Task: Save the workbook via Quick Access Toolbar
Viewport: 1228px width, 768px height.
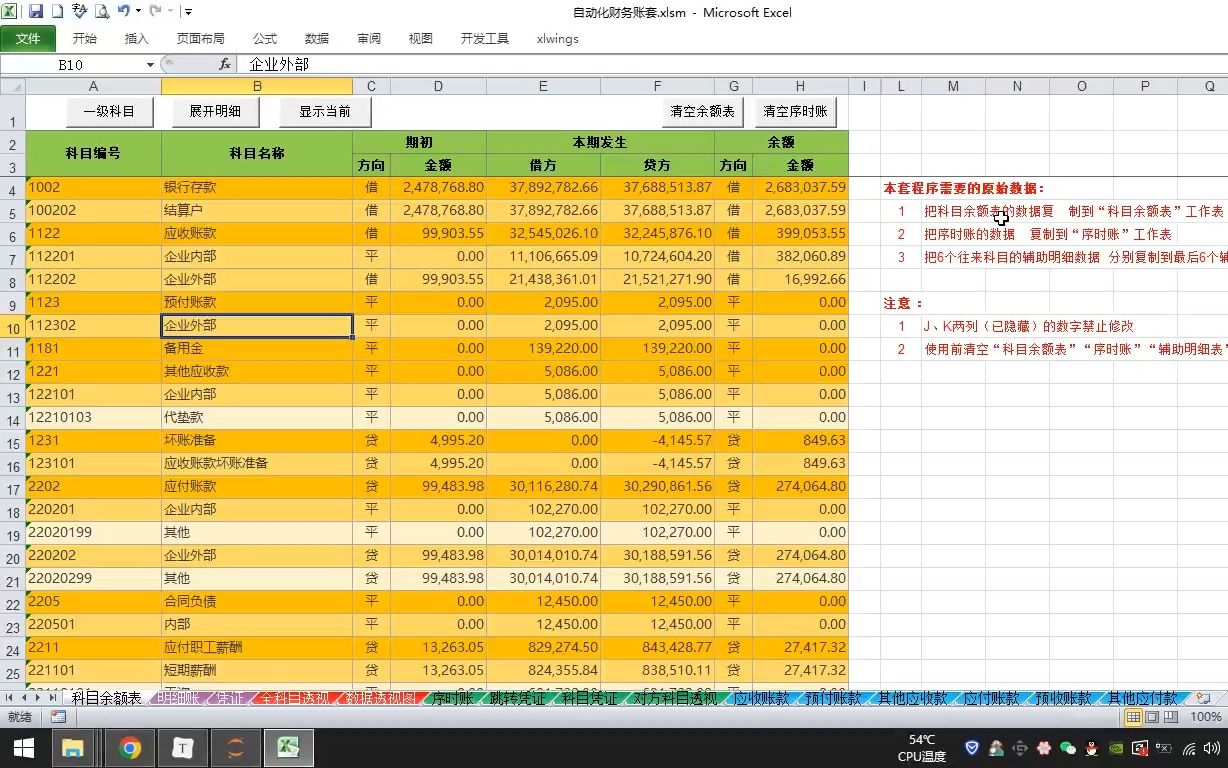Action: point(37,12)
